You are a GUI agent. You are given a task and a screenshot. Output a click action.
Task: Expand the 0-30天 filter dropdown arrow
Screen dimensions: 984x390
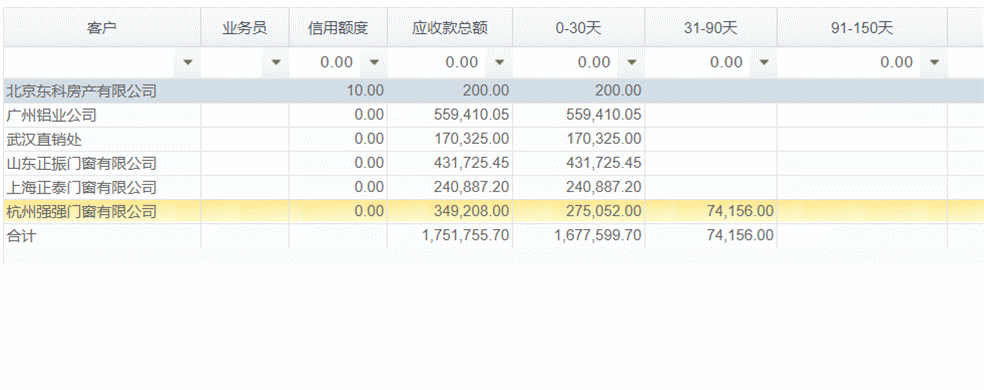pyautogui.click(x=631, y=62)
